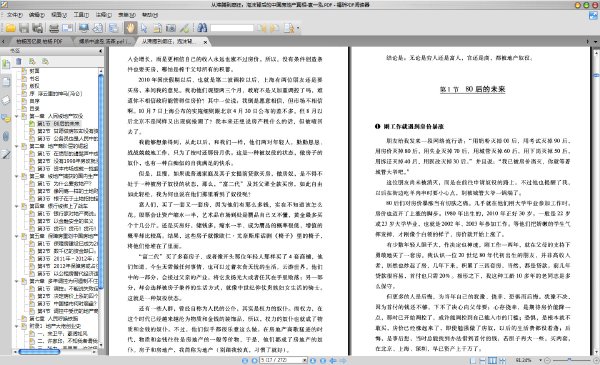The width and height of the screenshot is (600, 365).
Task: Collapse the 第一章 bookmark node
Action: click(x=17, y=116)
